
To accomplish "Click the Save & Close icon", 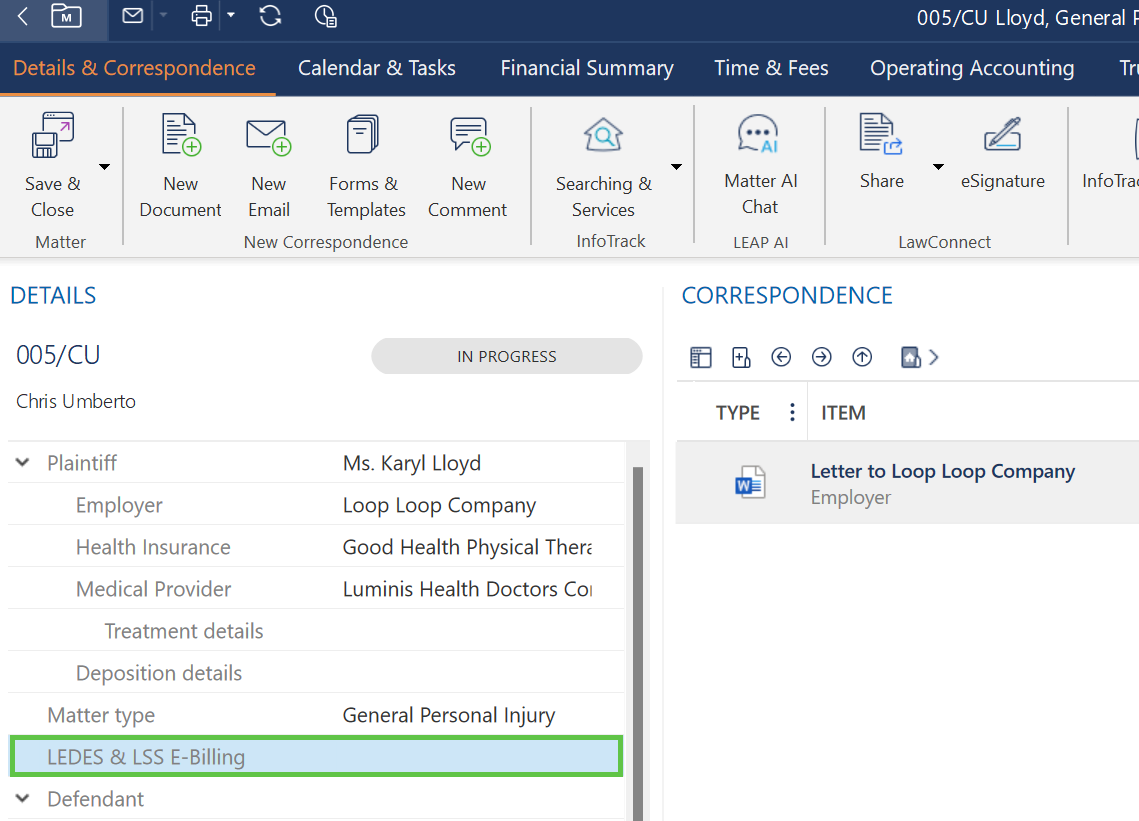I will [52, 136].
